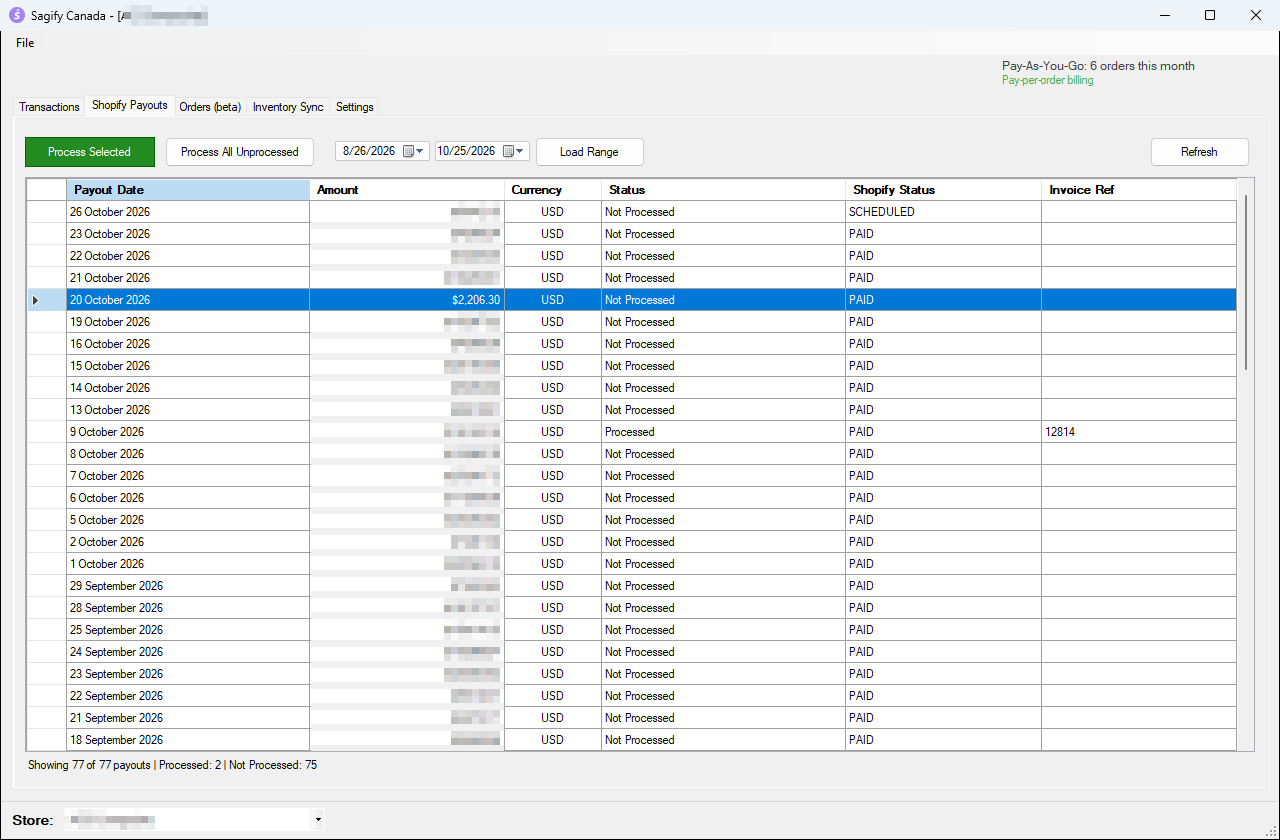Click the Pay-per-order billing link
This screenshot has height=840, width=1280.
click(x=1047, y=80)
